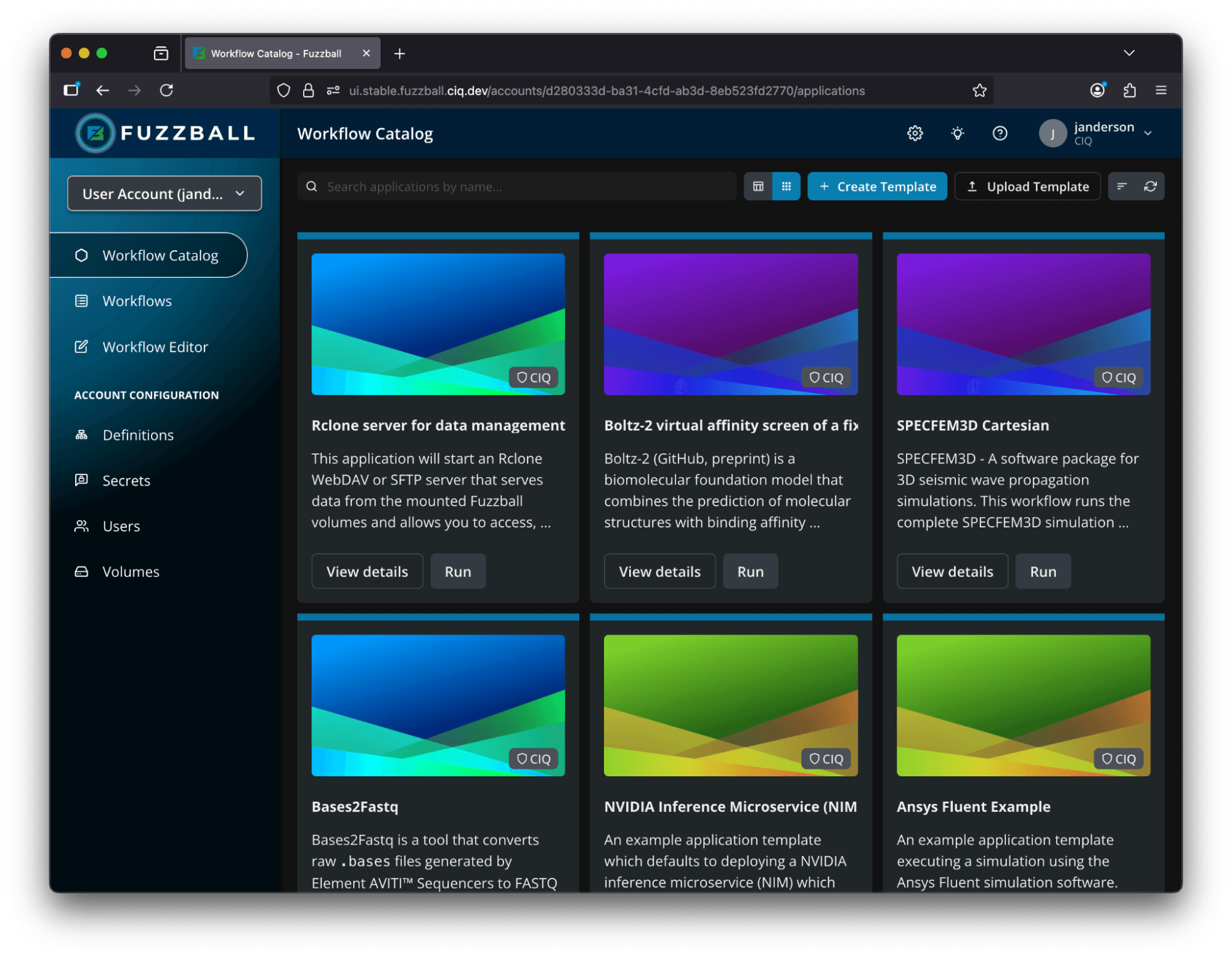Click the address bar URL
Screen dimensions: 1232x958
(606, 91)
